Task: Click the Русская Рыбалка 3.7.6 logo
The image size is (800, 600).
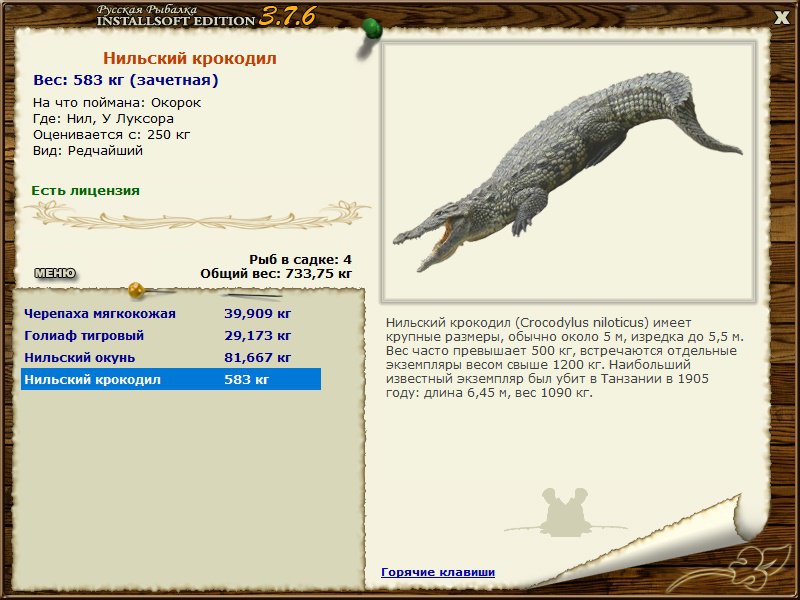Action: [x=206, y=17]
